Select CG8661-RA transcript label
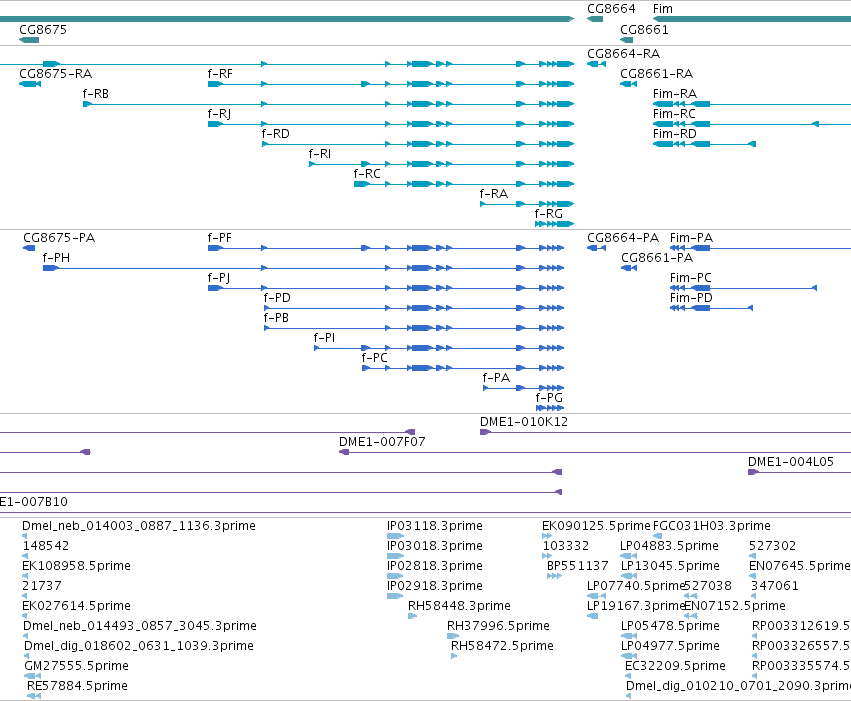 (657, 74)
